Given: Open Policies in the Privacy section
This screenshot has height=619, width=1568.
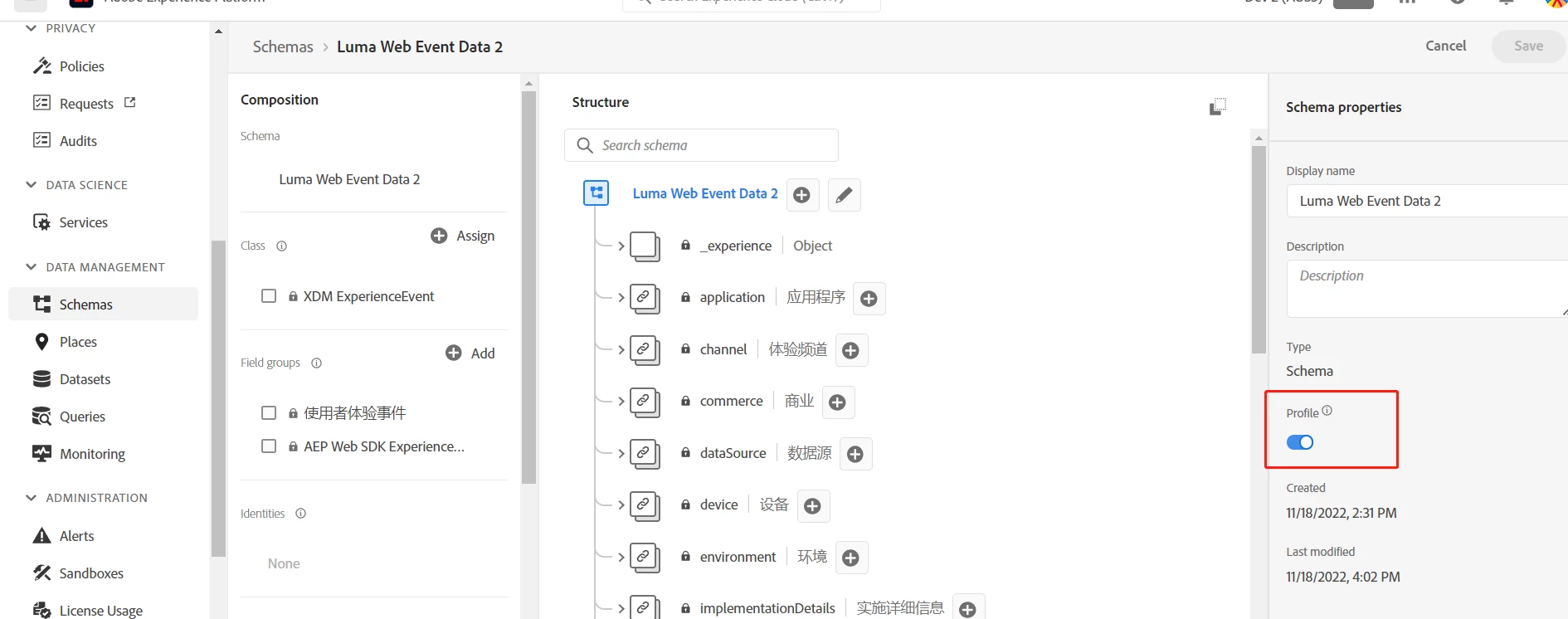Looking at the screenshot, I should pyautogui.click(x=81, y=66).
